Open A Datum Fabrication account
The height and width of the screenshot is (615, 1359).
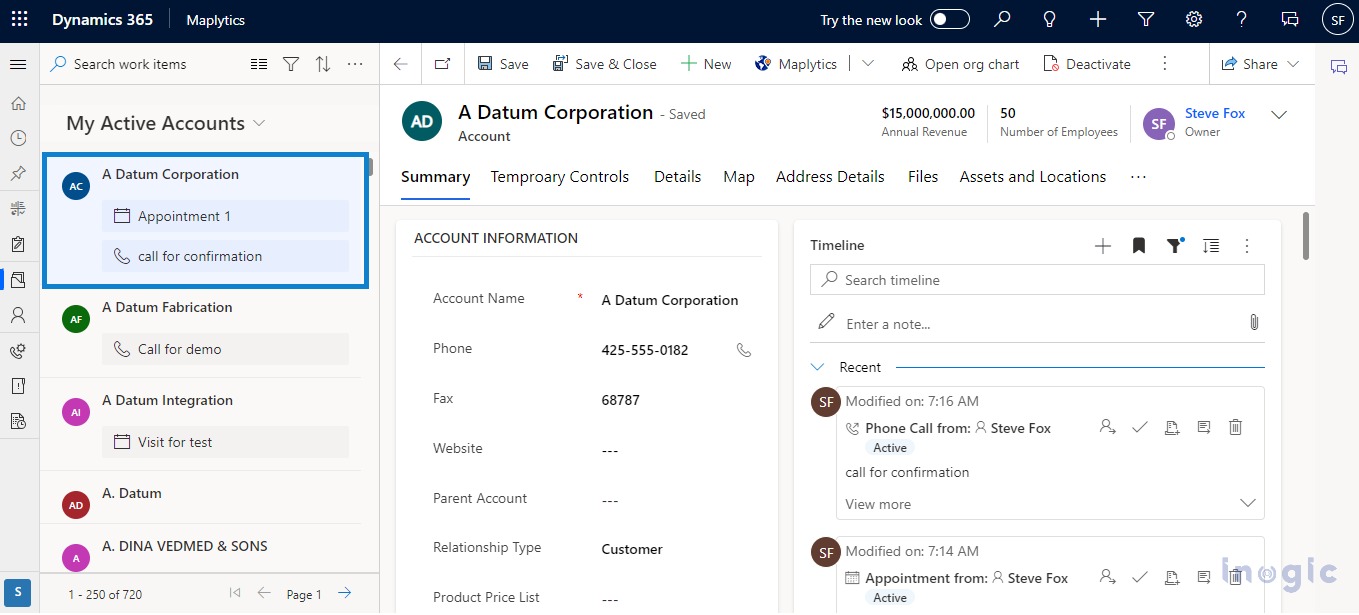[167, 307]
